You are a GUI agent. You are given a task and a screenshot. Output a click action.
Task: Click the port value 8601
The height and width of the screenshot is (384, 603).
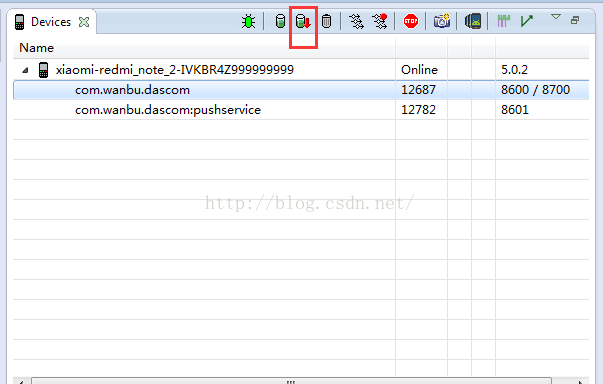pyautogui.click(x=515, y=110)
